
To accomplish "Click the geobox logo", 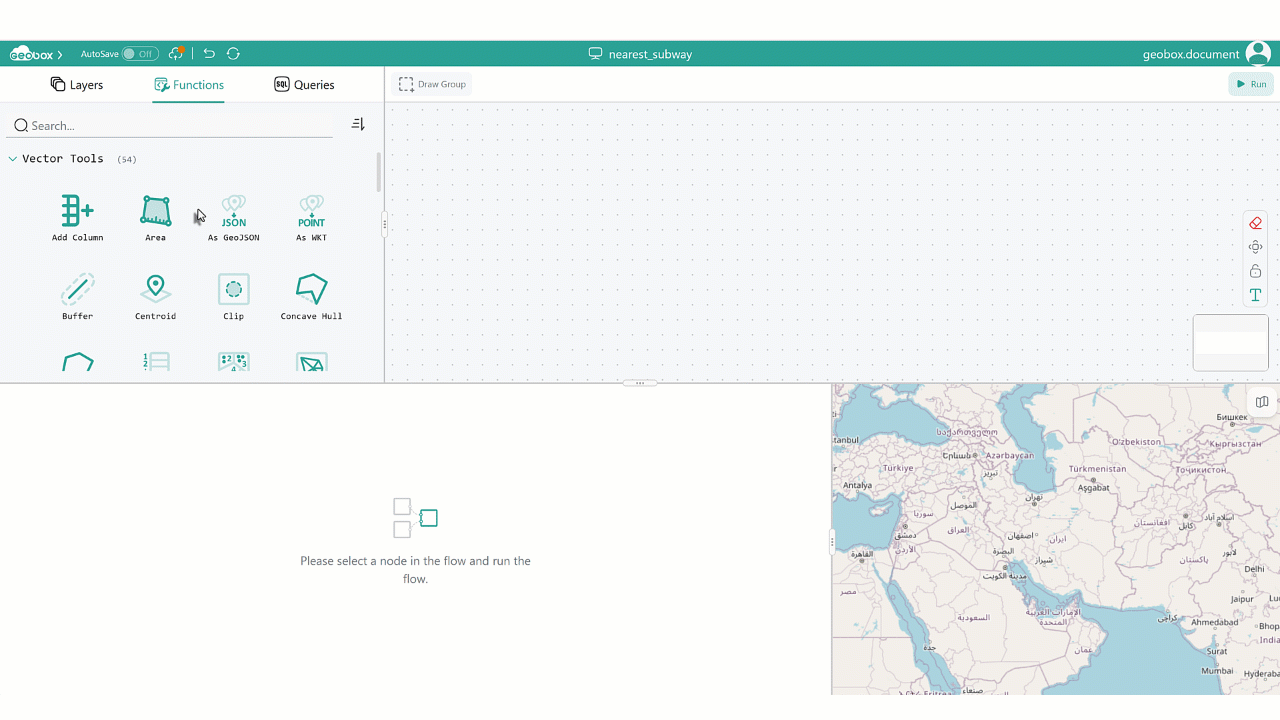I will coord(31,54).
